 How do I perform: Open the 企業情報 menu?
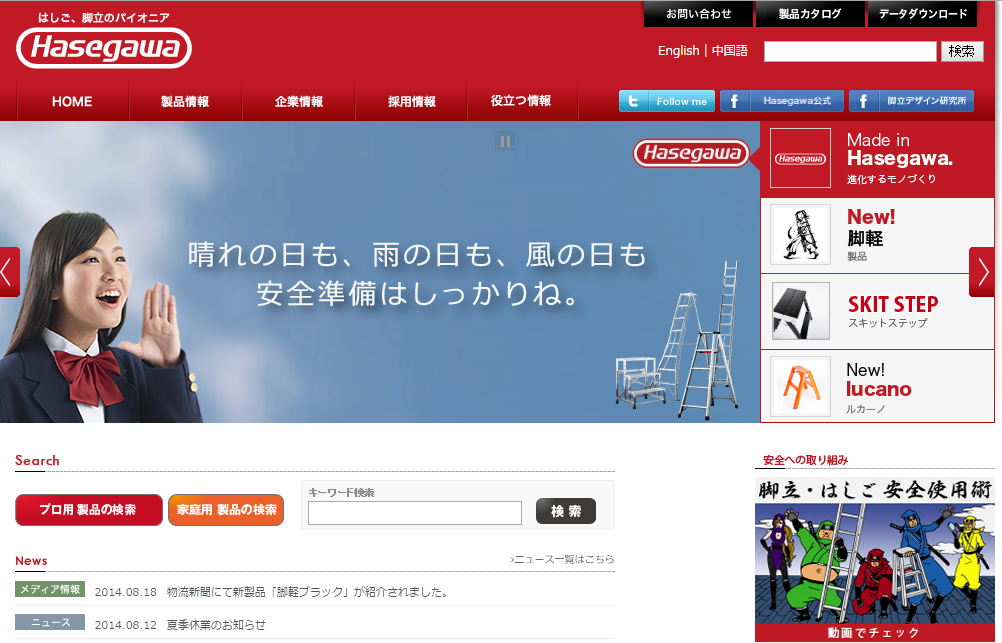coord(298,102)
